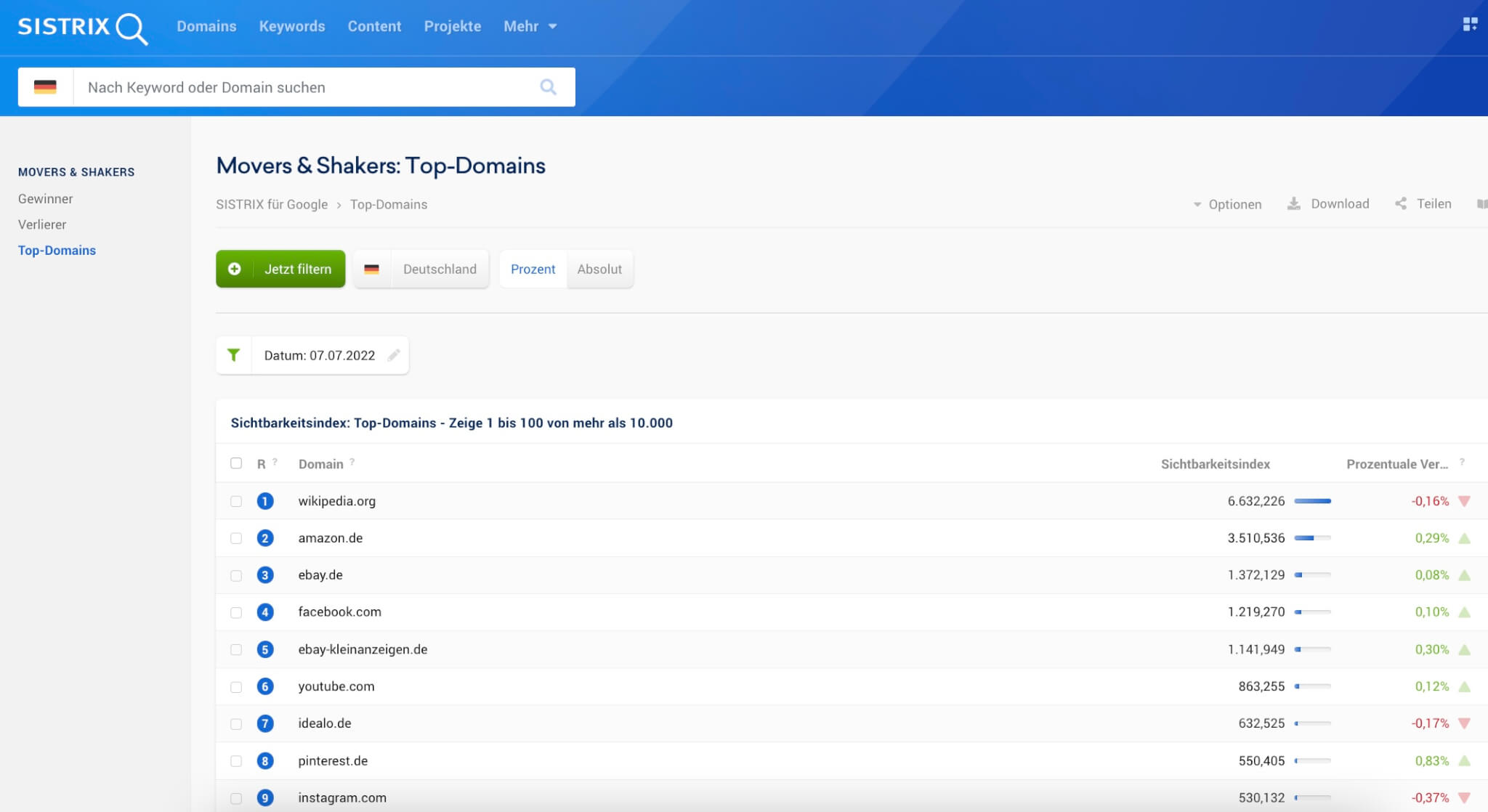
Task: Check the idealo.de row checkbox
Action: tap(236, 723)
